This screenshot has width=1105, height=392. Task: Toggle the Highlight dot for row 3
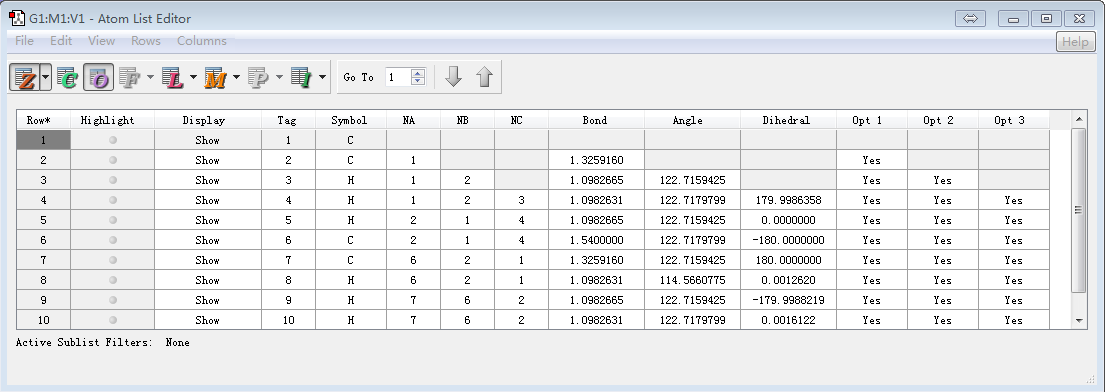coord(113,180)
